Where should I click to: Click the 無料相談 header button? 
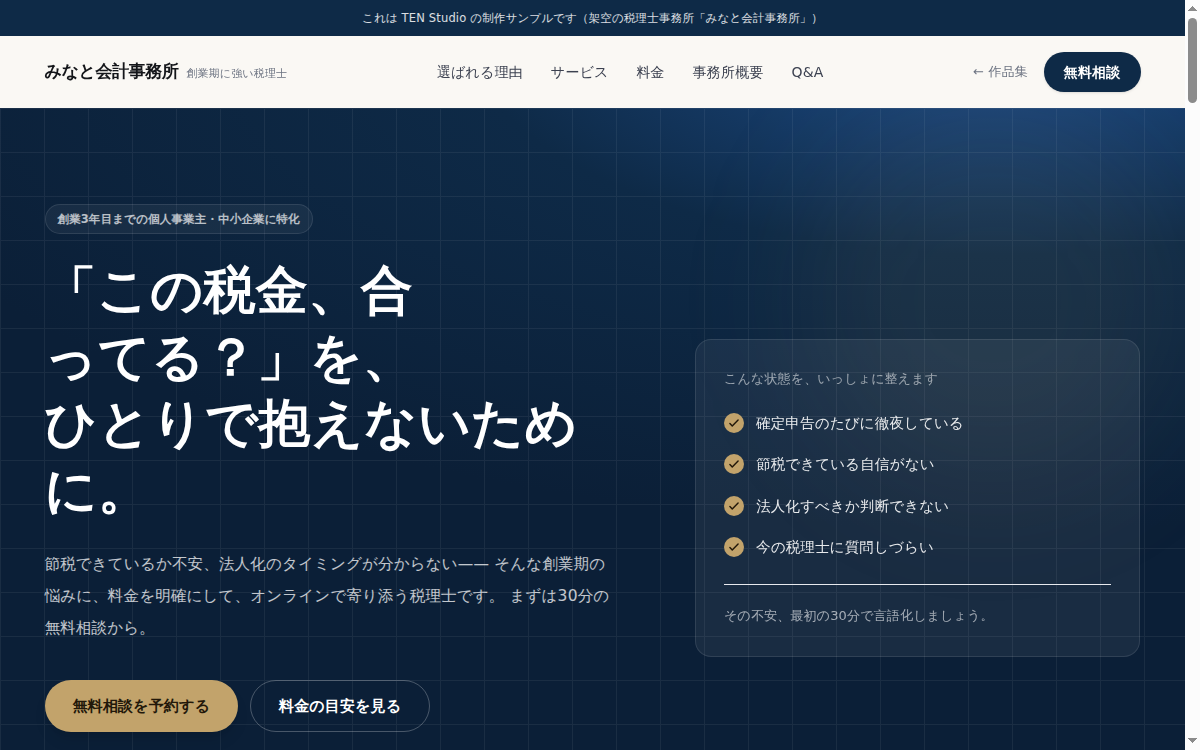tap(1092, 72)
